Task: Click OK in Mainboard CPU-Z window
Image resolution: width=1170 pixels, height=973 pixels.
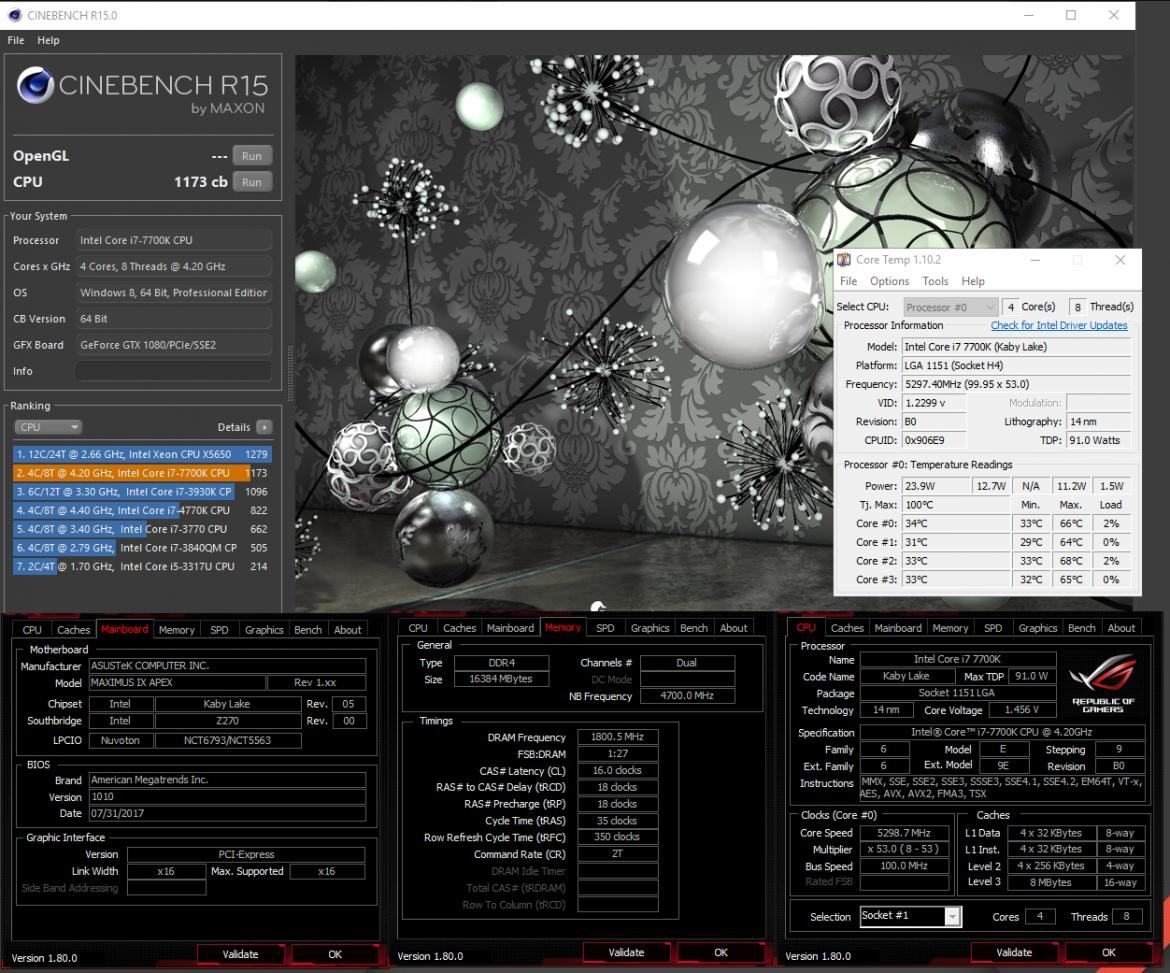Action: pyautogui.click(x=335, y=954)
